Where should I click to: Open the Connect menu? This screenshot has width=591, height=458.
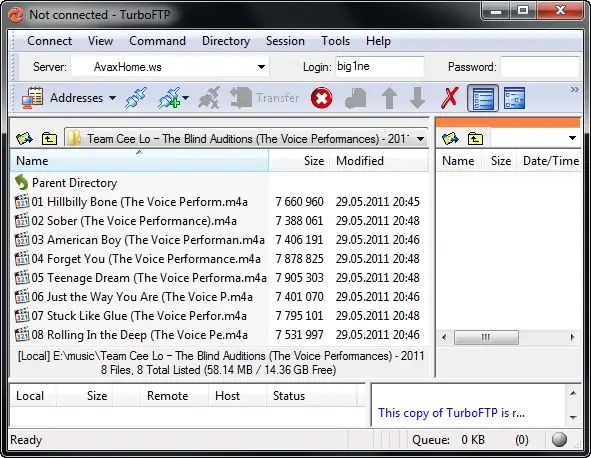49,41
